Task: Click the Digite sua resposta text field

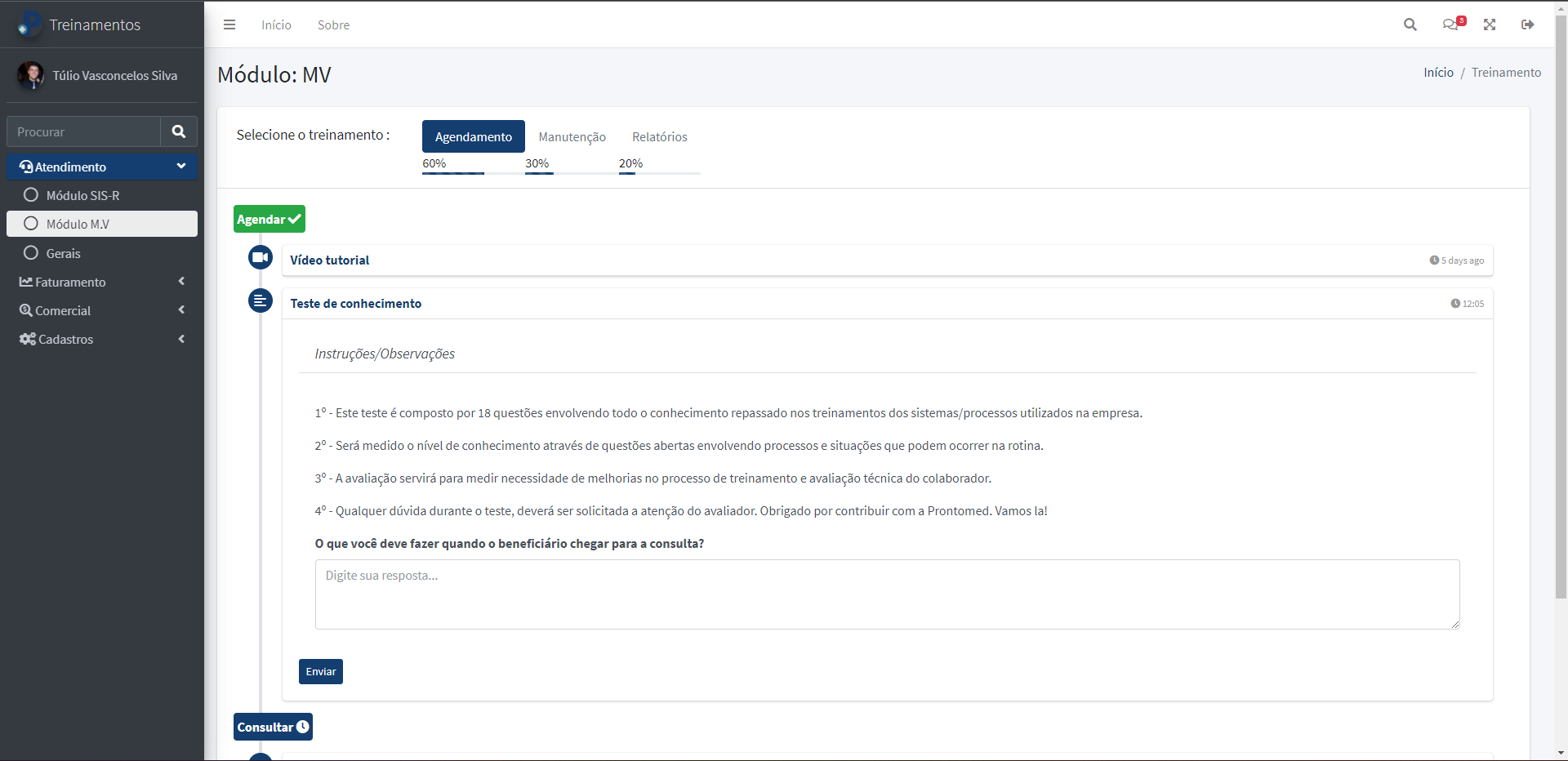Action: tap(885, 594)
